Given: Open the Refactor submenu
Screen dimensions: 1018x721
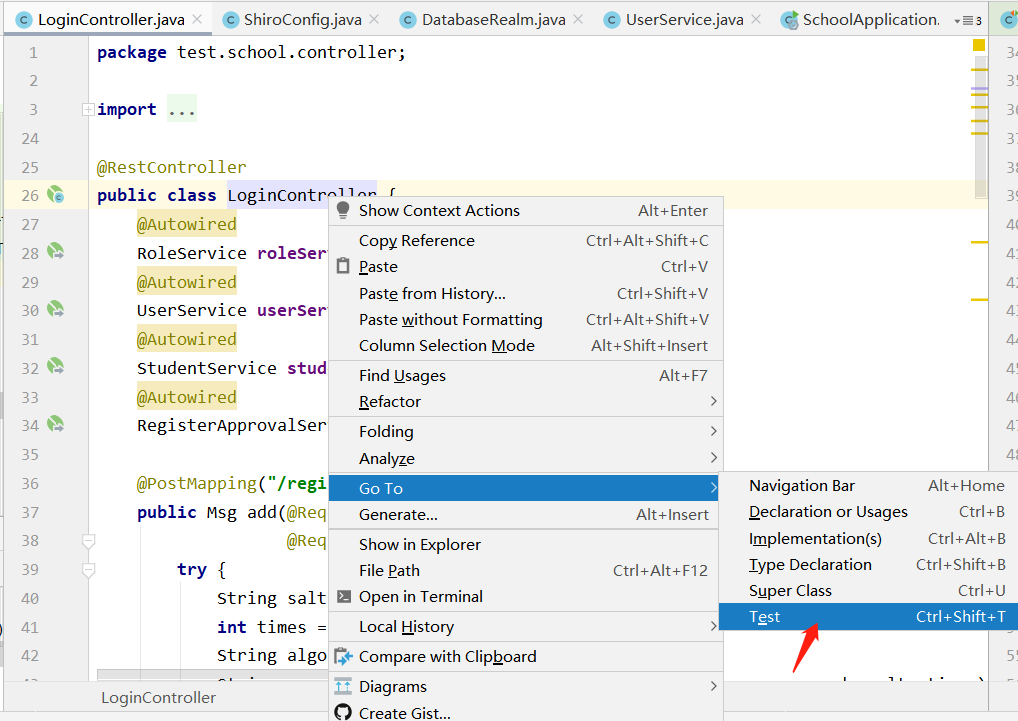Looking at the screenshot, I should pyautogui.click(x=526, y=402).
